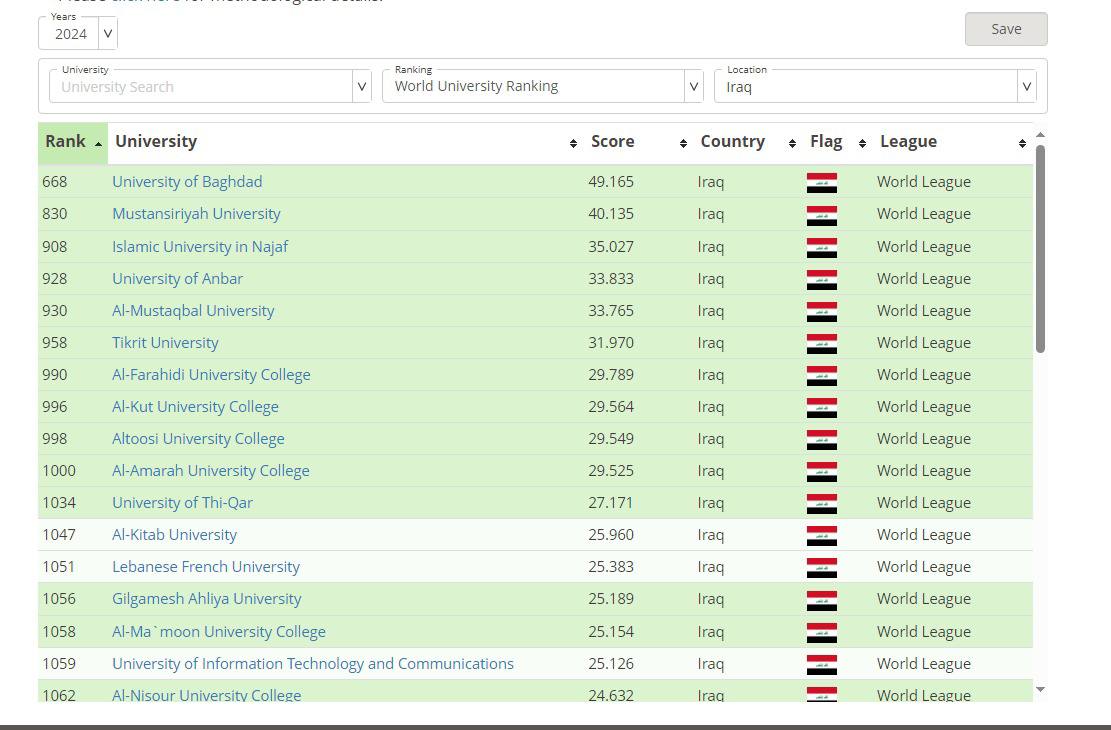Click the Save button
This screenshot has width=1111, height=730.
point(1005,29)
